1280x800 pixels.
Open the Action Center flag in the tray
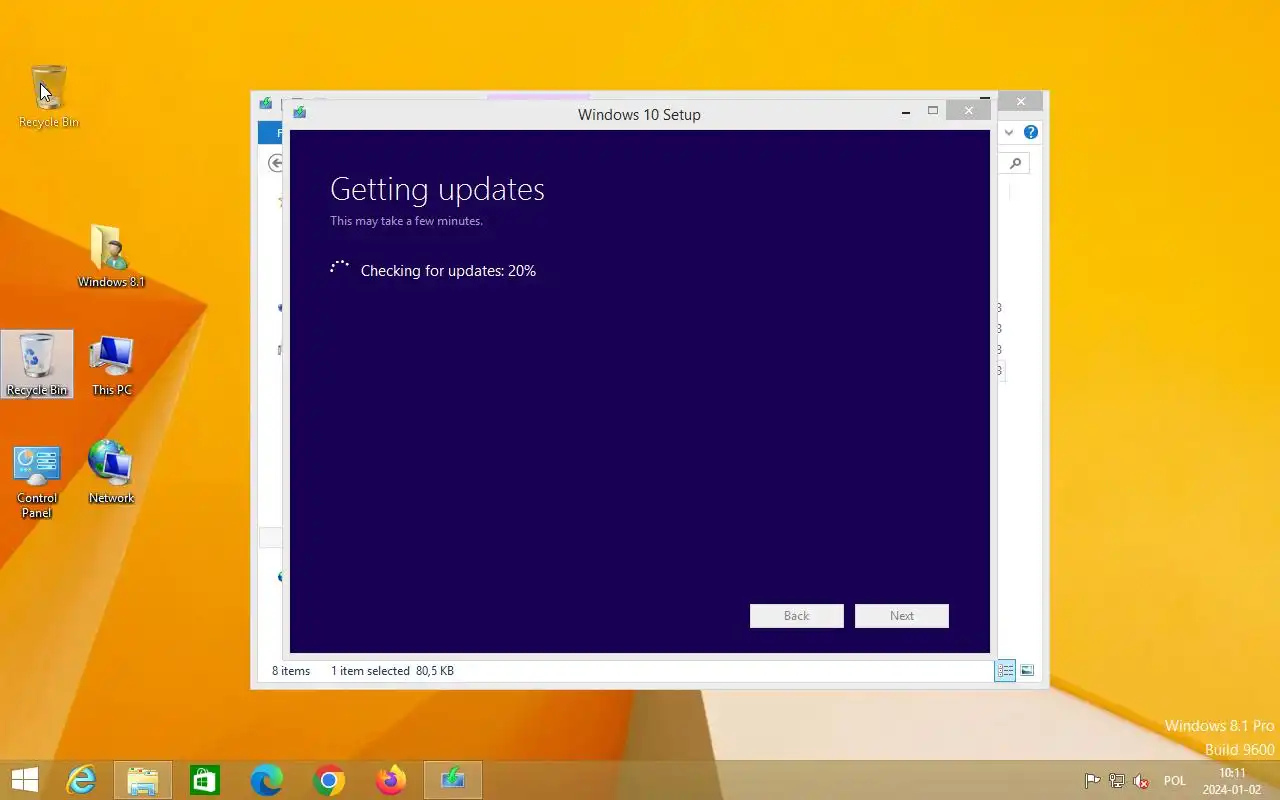(x=1093, y=781)
